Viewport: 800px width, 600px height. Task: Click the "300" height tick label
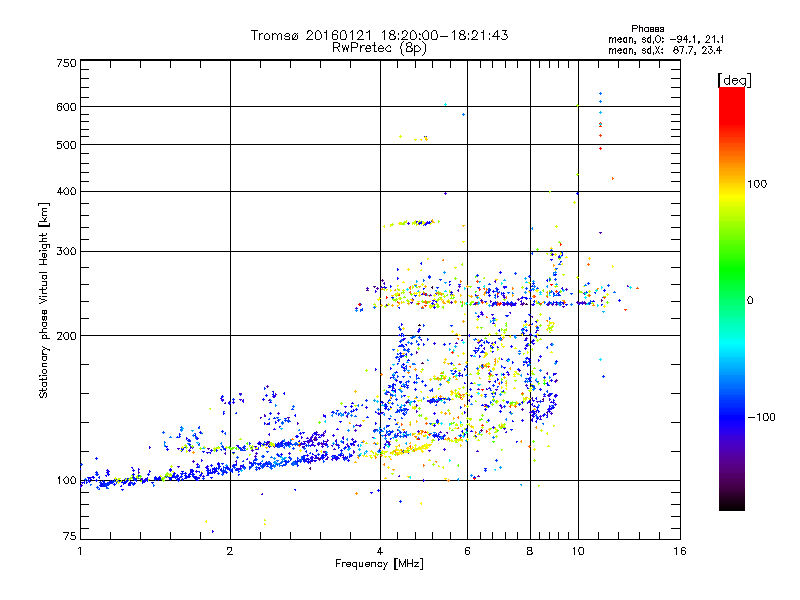tap(66, 251)
